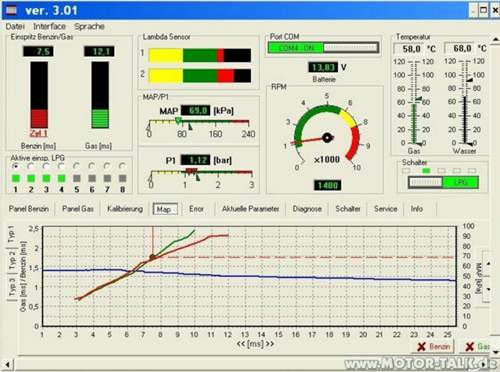Viewport: 500px width, 372px height.
Task: Select LPG injector radio button 8
Action: [x=122, y=166]
